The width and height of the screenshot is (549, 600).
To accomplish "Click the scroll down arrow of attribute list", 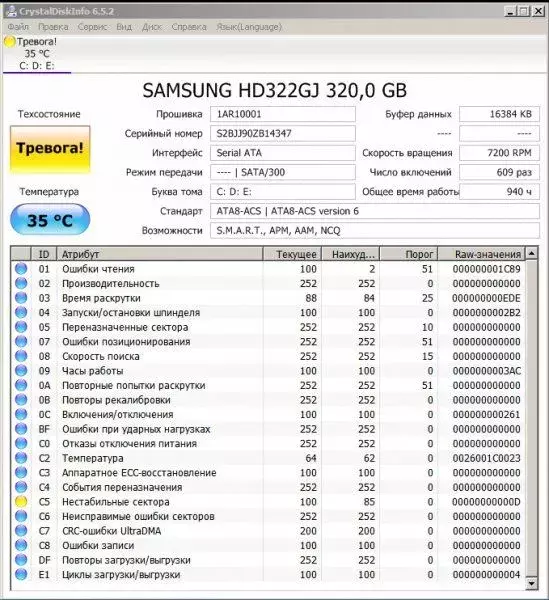I will pyautogui.click(x=531, y=583).
